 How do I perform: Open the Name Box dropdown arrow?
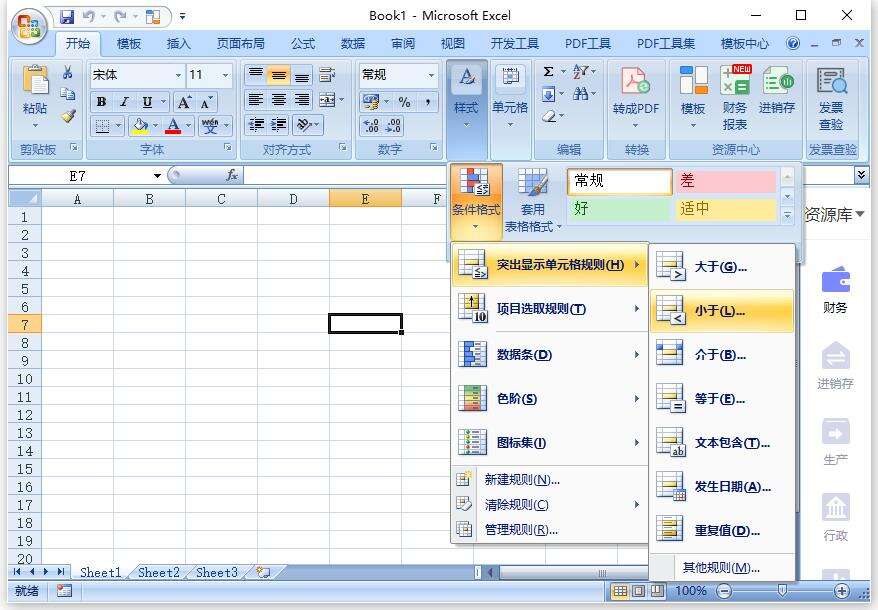[157, 176]
